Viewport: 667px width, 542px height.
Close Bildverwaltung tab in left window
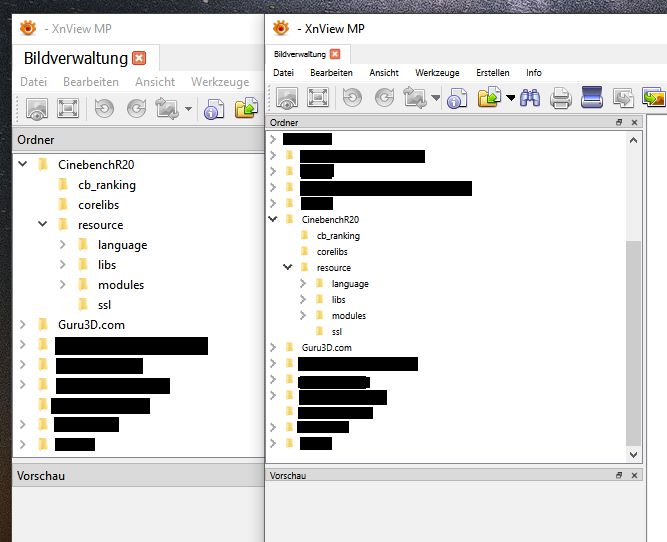pyautogui.click(x=139, y=58)
